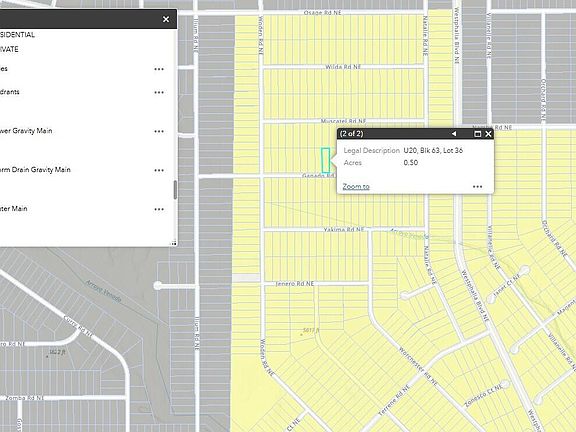Open options menu for Water Main layer
Viewport: 576px width, 432px height.
click(159, 209)
